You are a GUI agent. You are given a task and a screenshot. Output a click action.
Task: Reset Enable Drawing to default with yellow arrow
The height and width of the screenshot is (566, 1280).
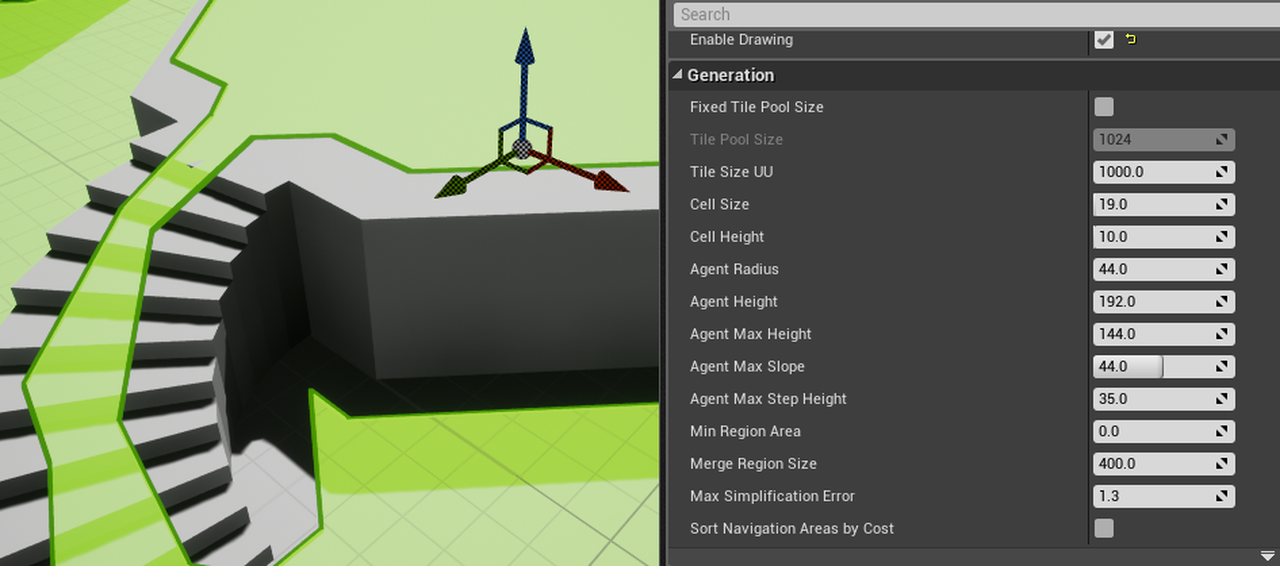click(x=1131, y=40)
